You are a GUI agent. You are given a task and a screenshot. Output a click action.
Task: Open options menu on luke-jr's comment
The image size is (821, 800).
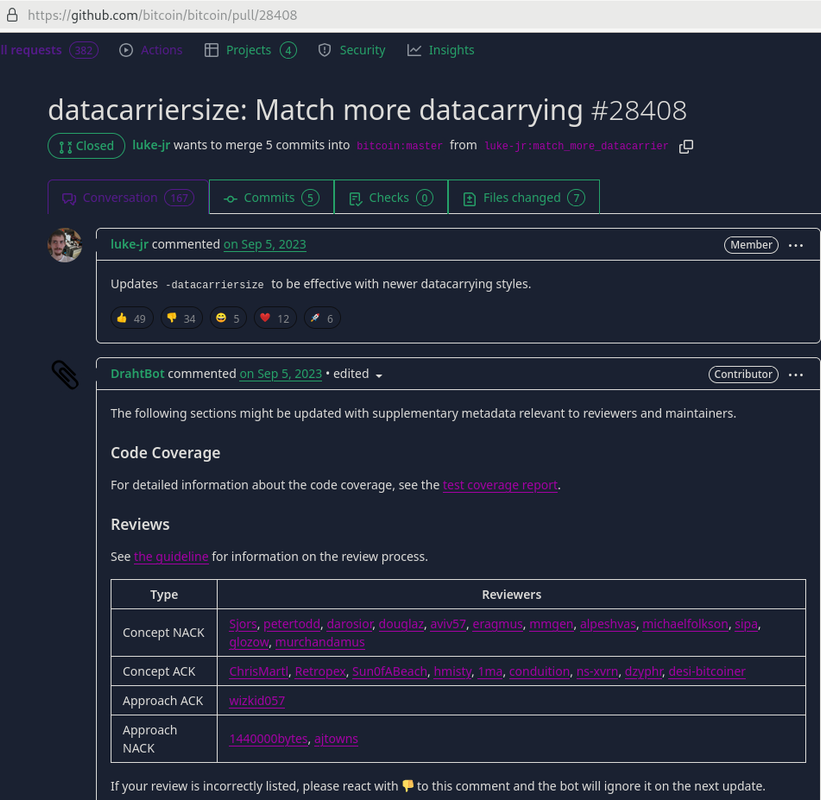click(x=796, y=245)
